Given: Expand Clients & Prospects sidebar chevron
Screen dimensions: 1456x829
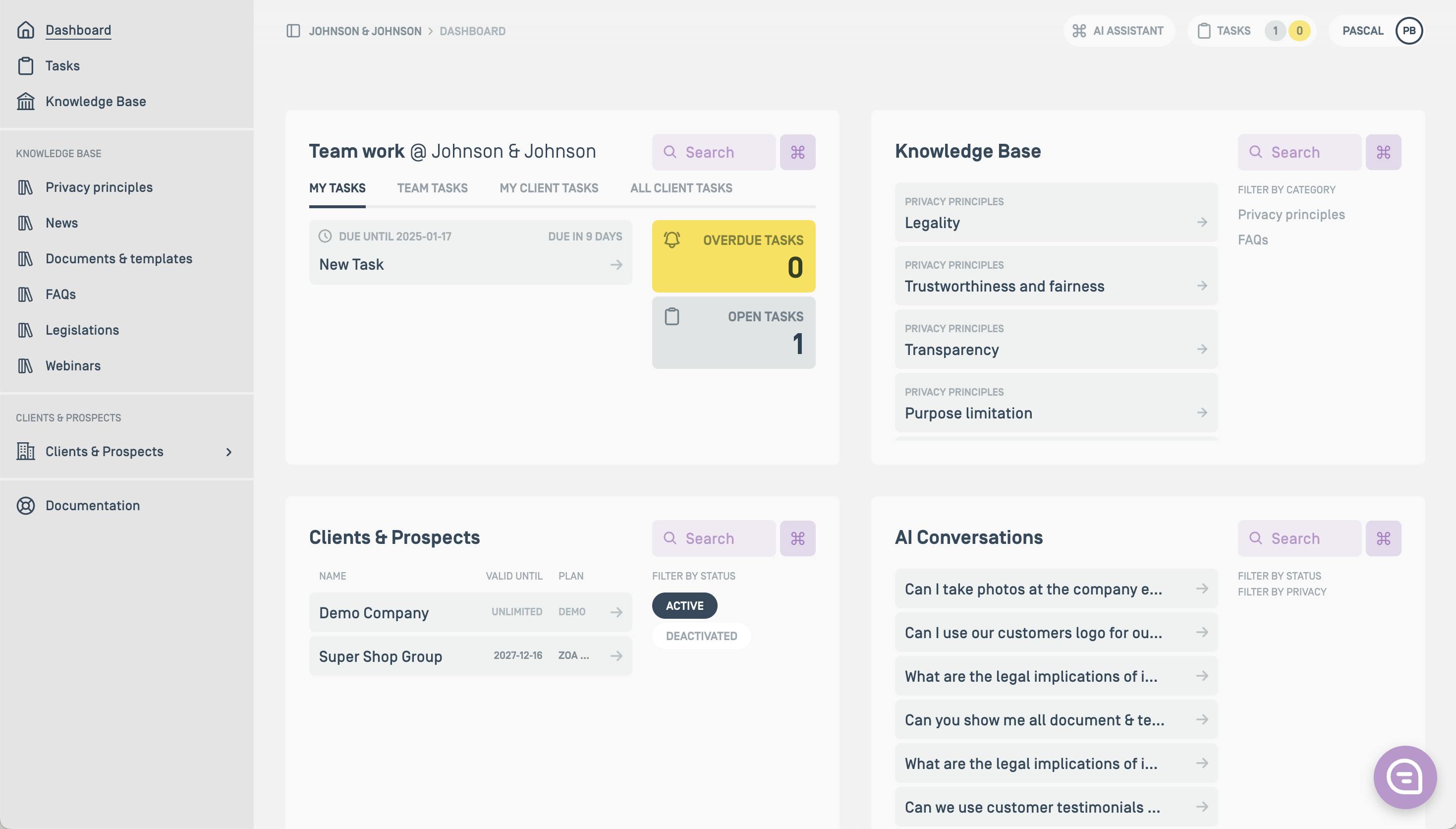Looking at the screenshot, I should pyautogui.click(x=229, y=452).
